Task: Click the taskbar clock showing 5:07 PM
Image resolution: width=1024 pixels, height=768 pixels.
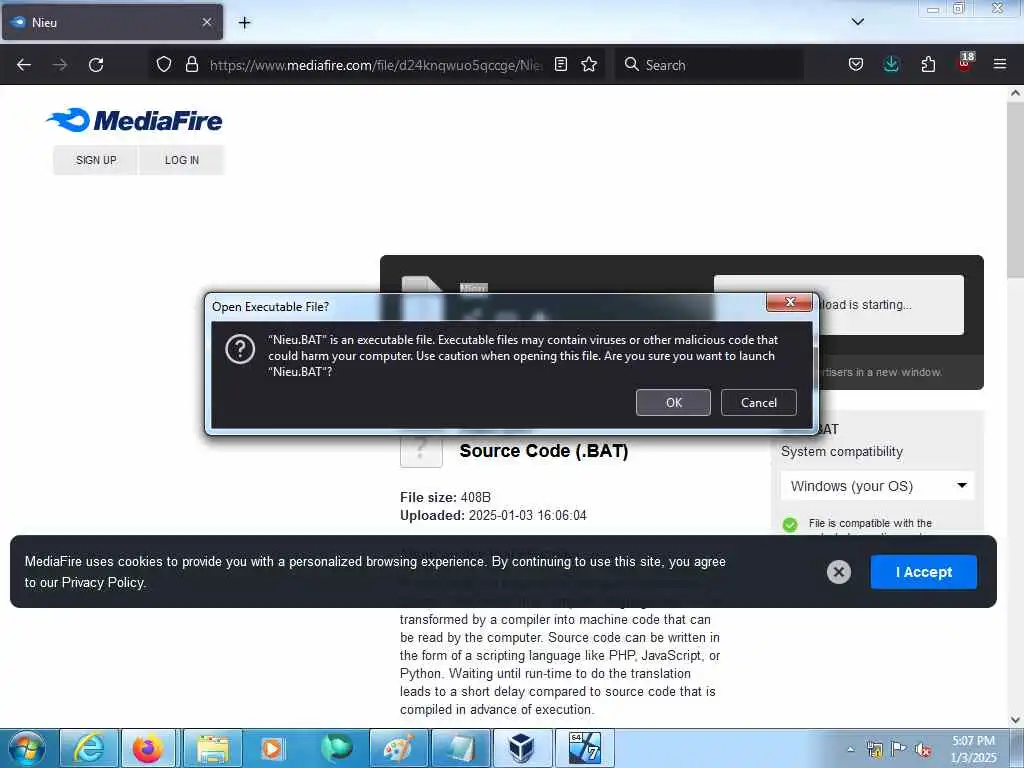Action: pos(973,749)
